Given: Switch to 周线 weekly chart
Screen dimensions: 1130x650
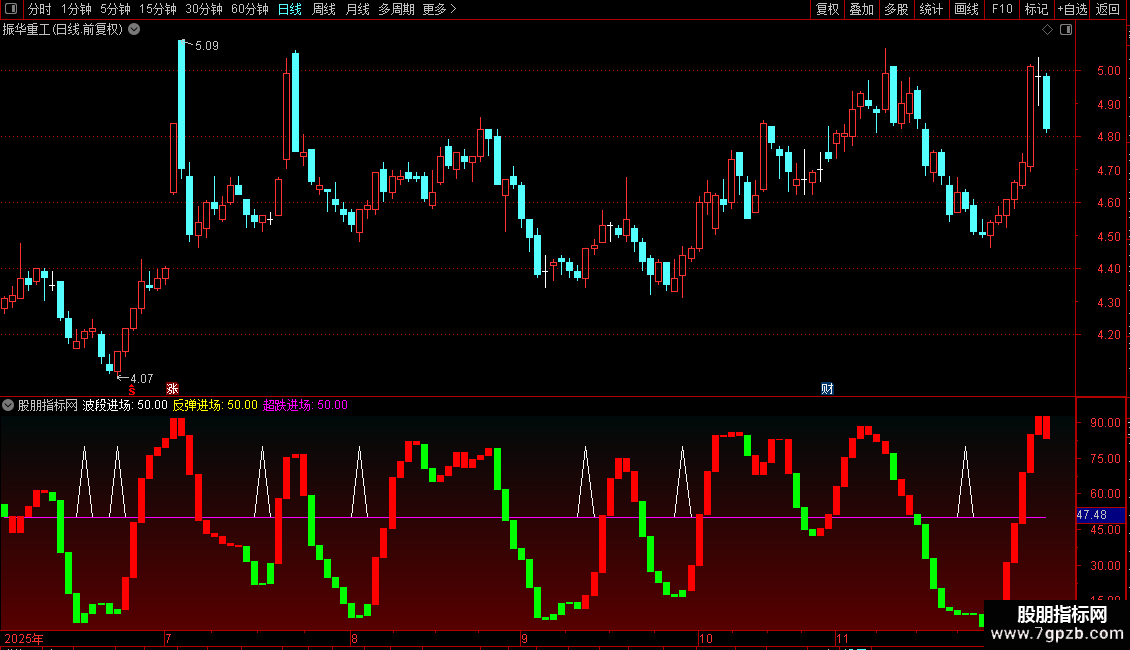Looking at the screenshot, I should pos(324,9).
